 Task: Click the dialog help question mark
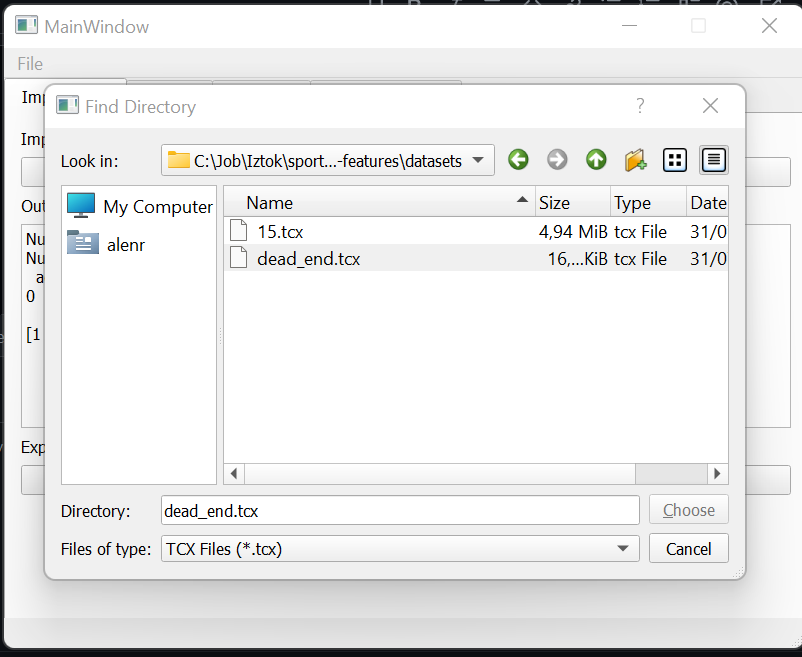click(640, 105)
